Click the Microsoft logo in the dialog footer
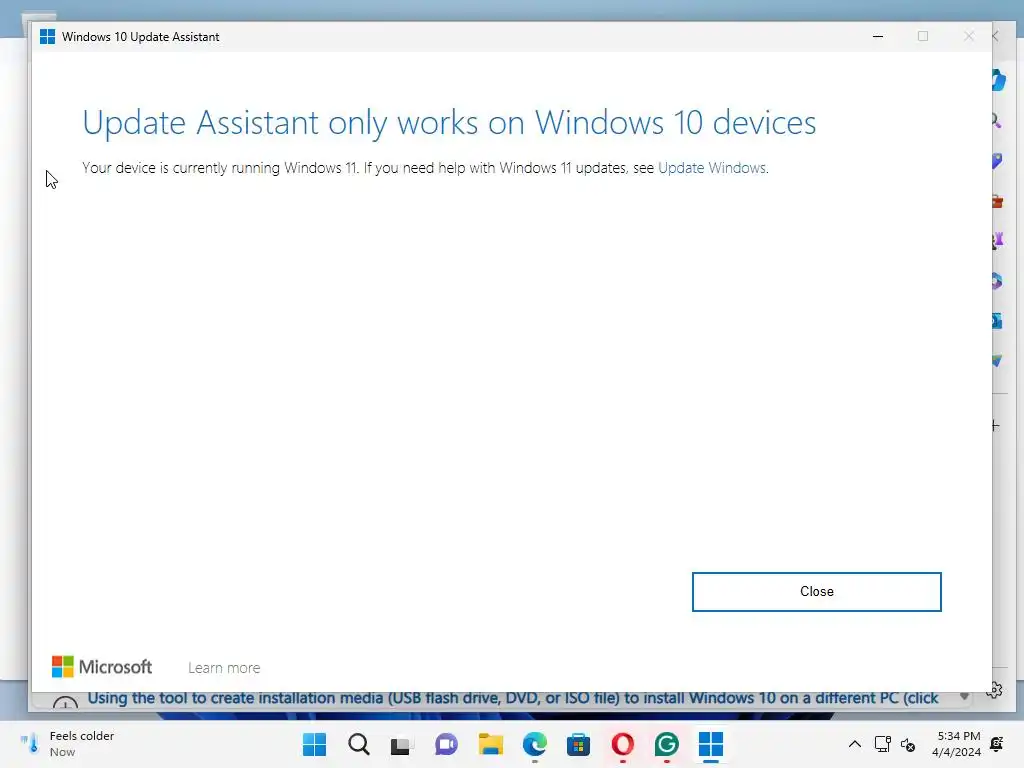1024x768 pixels. [102, 667]
